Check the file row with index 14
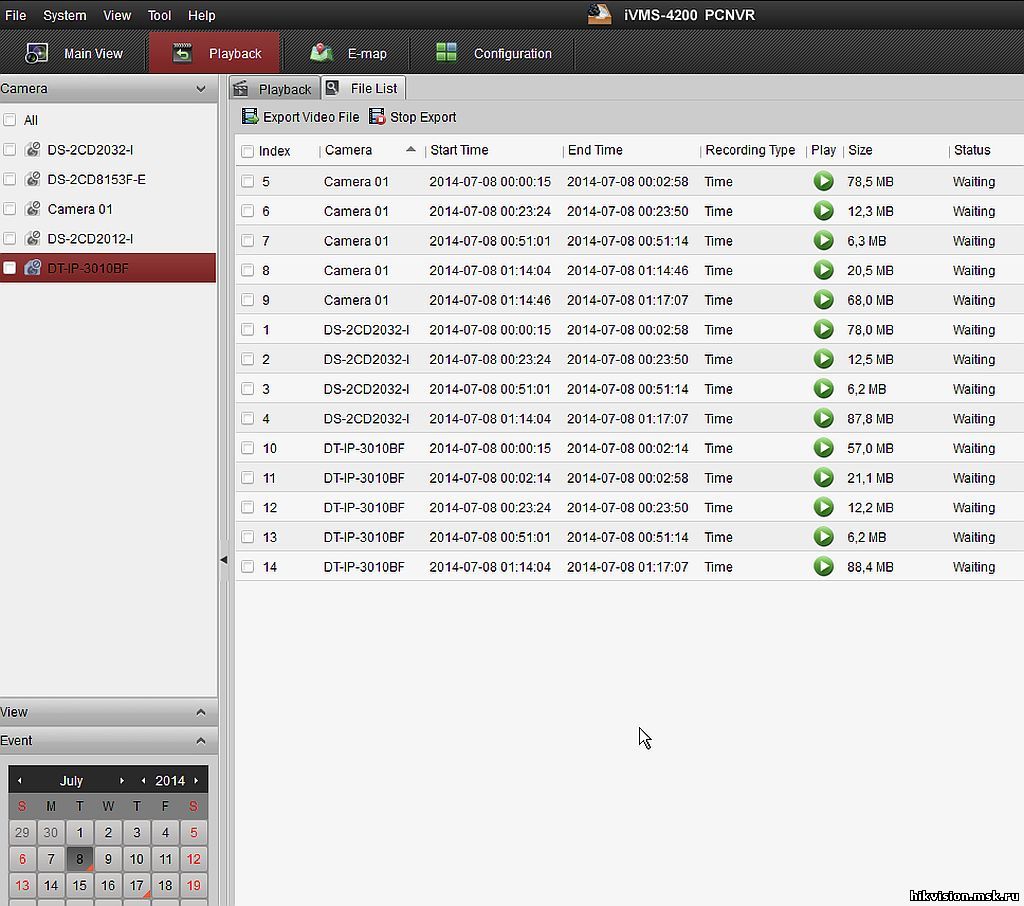The width and height of the screenshot is (1024, 906). [248, 566]
